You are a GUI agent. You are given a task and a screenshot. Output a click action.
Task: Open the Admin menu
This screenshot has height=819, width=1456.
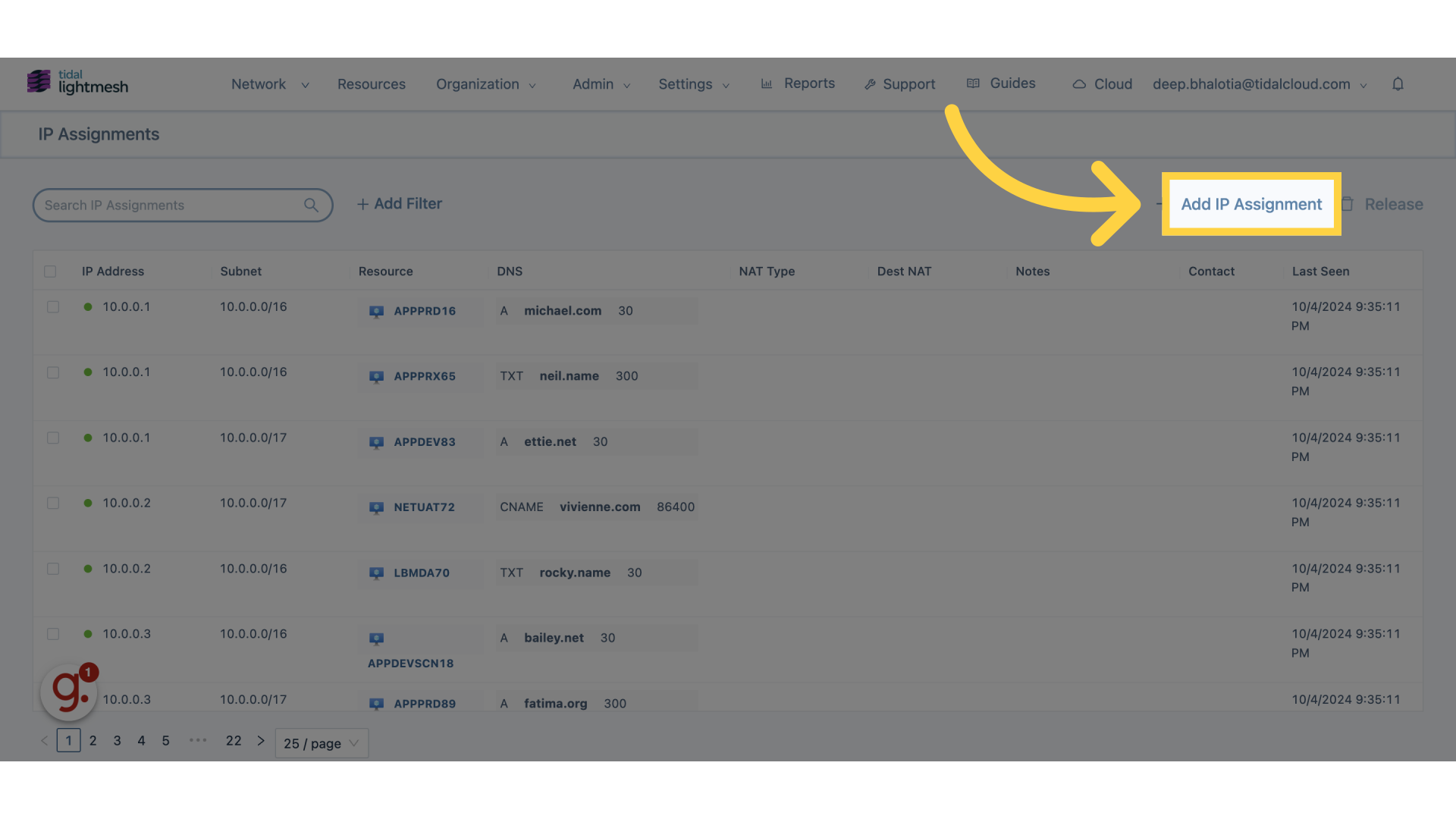(x=600, y=83)
